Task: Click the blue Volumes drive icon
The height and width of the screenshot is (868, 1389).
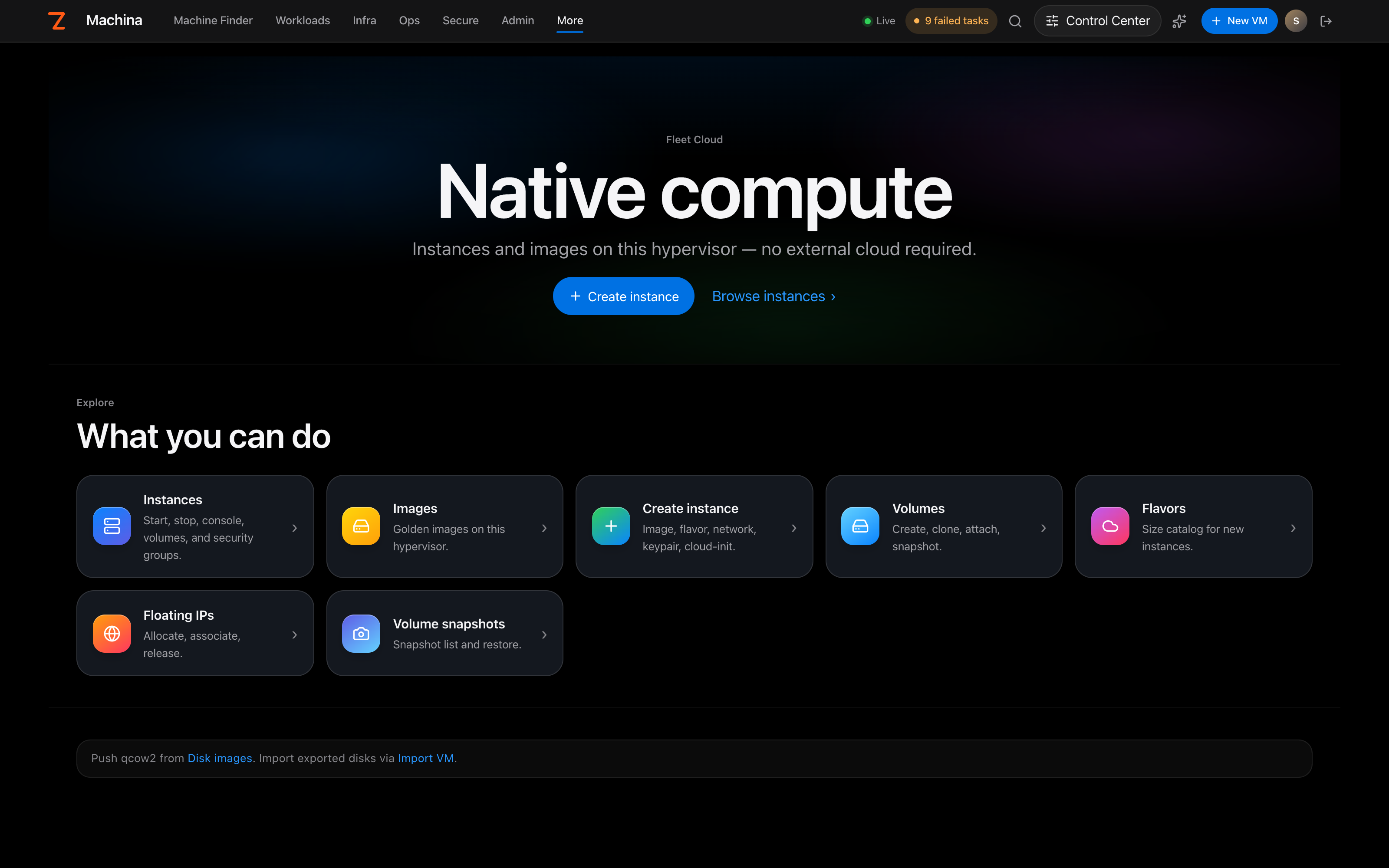Action: tap(860, 526)
